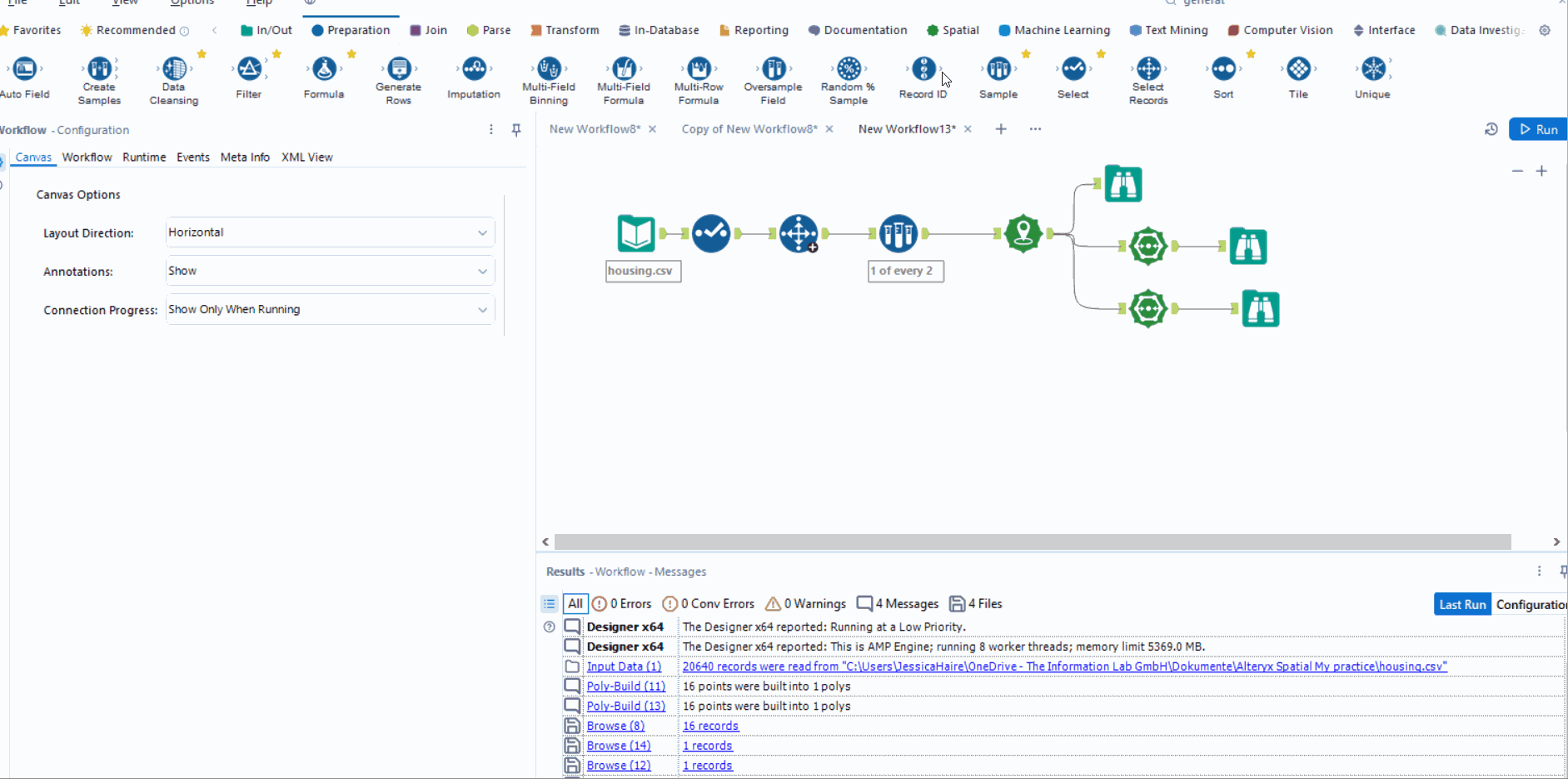Open the workflow history clock icon
1568x779 pixels.
(x=1491, y=129)
